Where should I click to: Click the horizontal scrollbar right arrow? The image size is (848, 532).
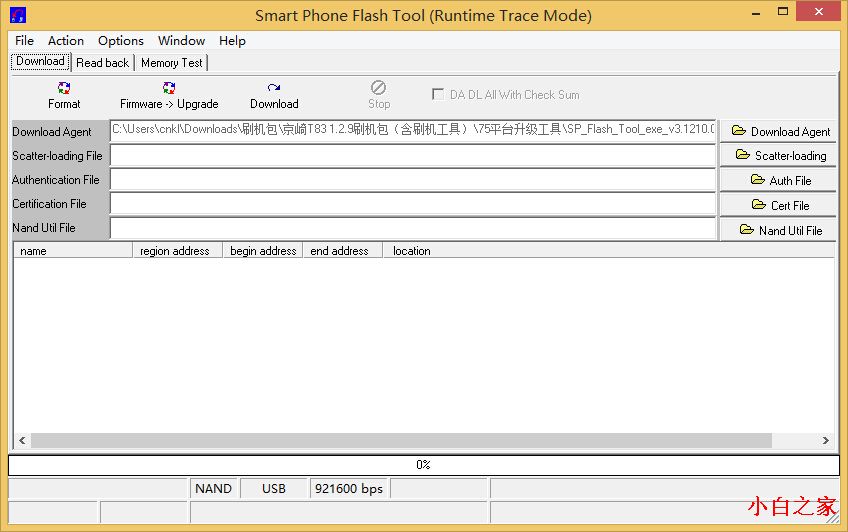point(825,441)
